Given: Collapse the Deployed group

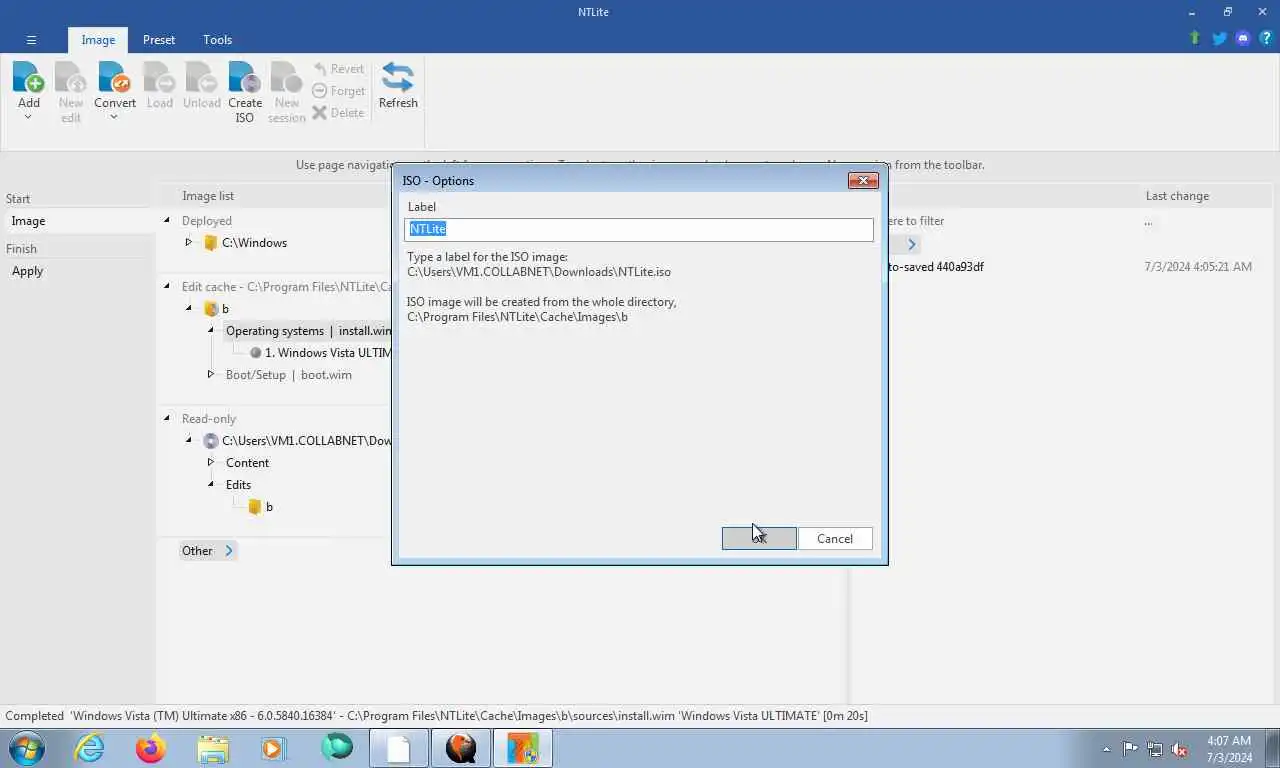Looking at the screenshot, I should click(x=167, y=220).
